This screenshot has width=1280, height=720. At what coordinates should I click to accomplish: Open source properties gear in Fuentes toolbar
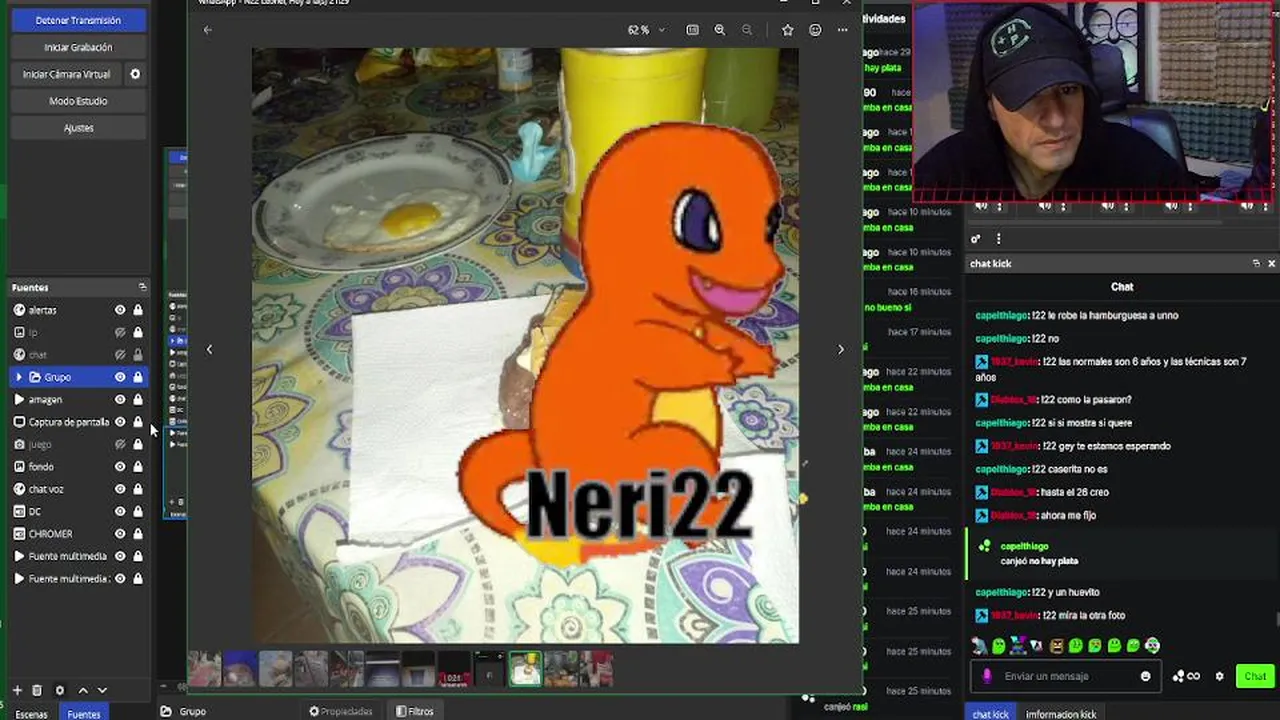coord(59,690)
